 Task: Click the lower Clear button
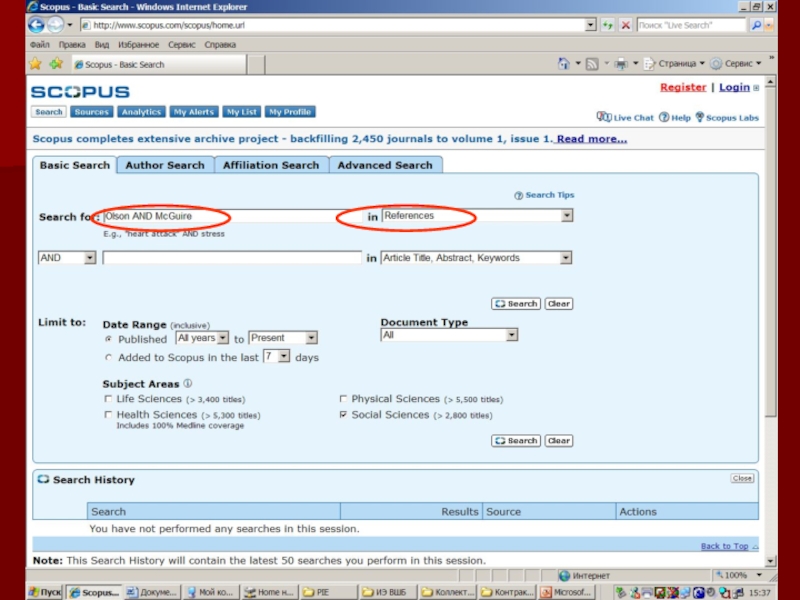[x=559, y=440]
